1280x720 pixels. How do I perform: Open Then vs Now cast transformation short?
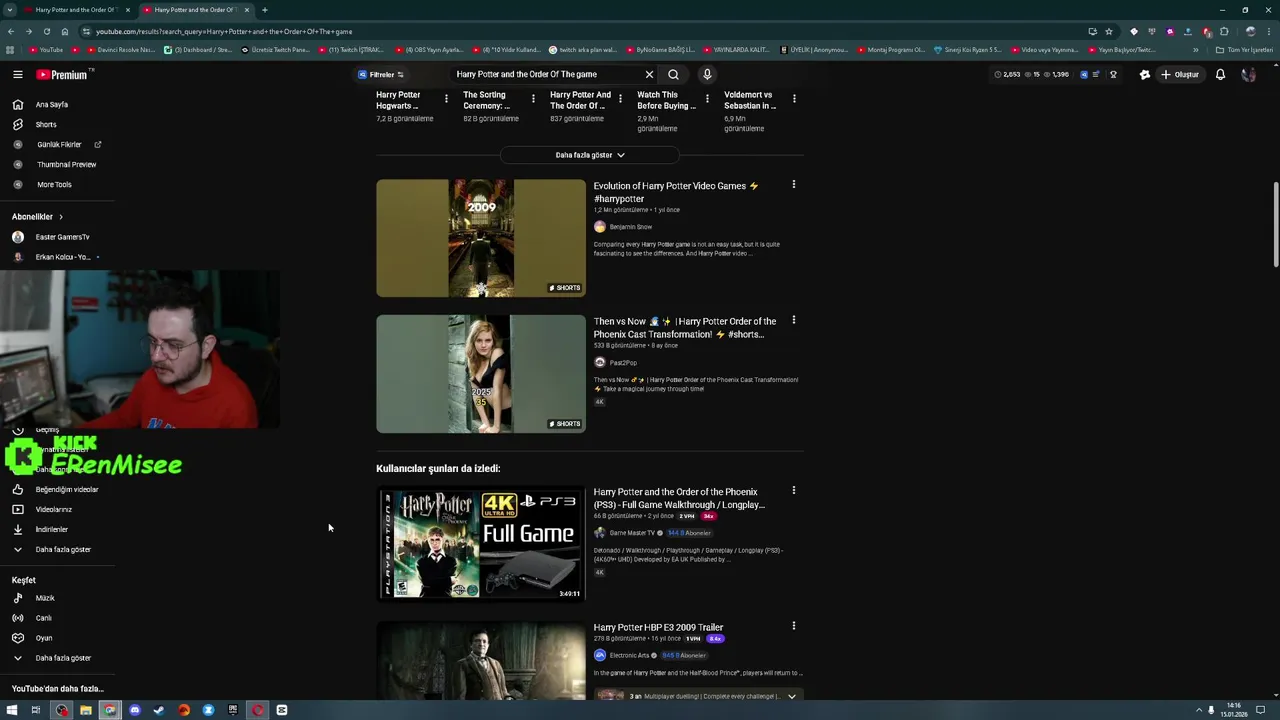[685, 328]
